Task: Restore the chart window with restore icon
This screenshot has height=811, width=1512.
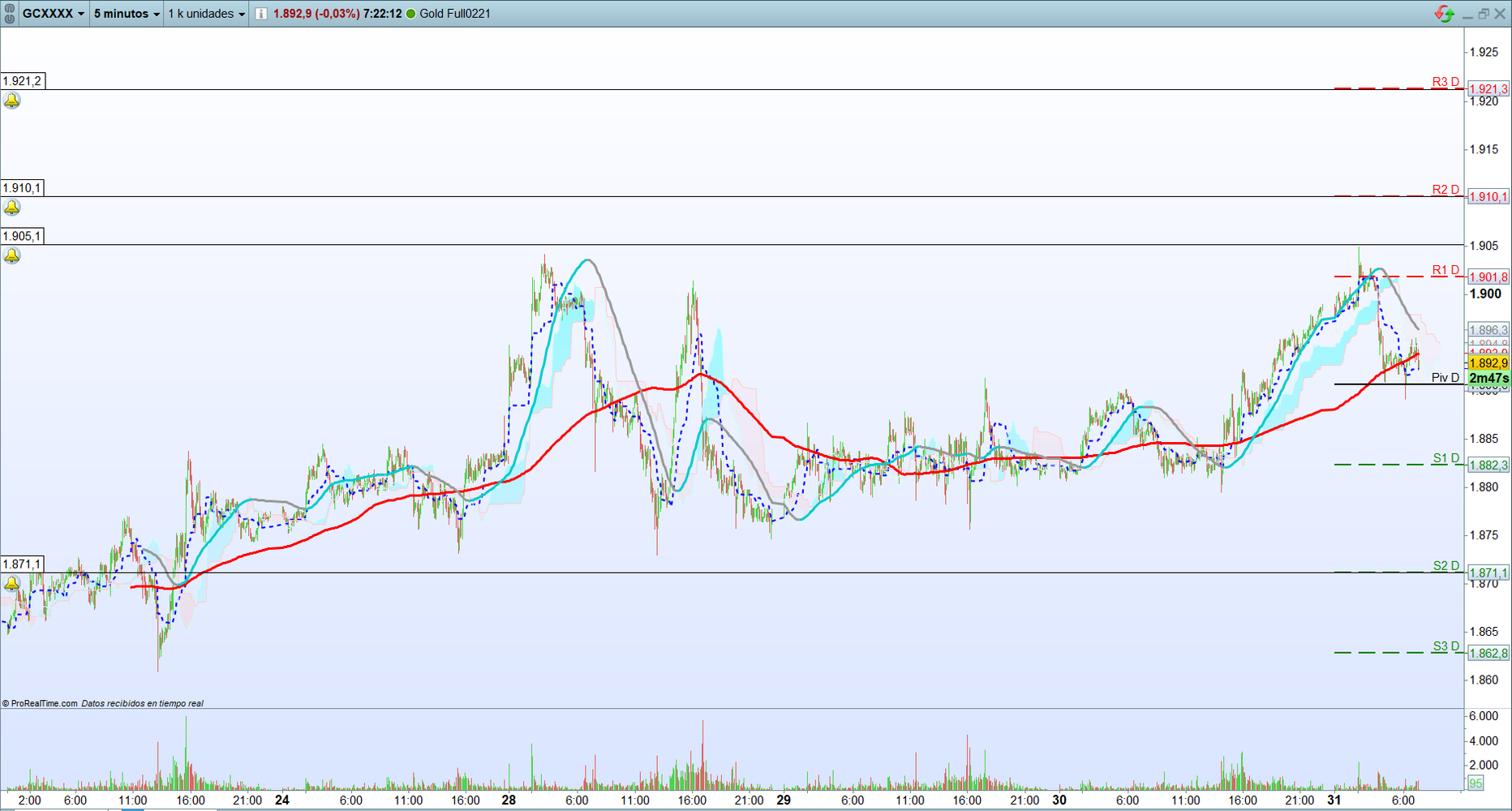Action: [x=1483, y=14]
